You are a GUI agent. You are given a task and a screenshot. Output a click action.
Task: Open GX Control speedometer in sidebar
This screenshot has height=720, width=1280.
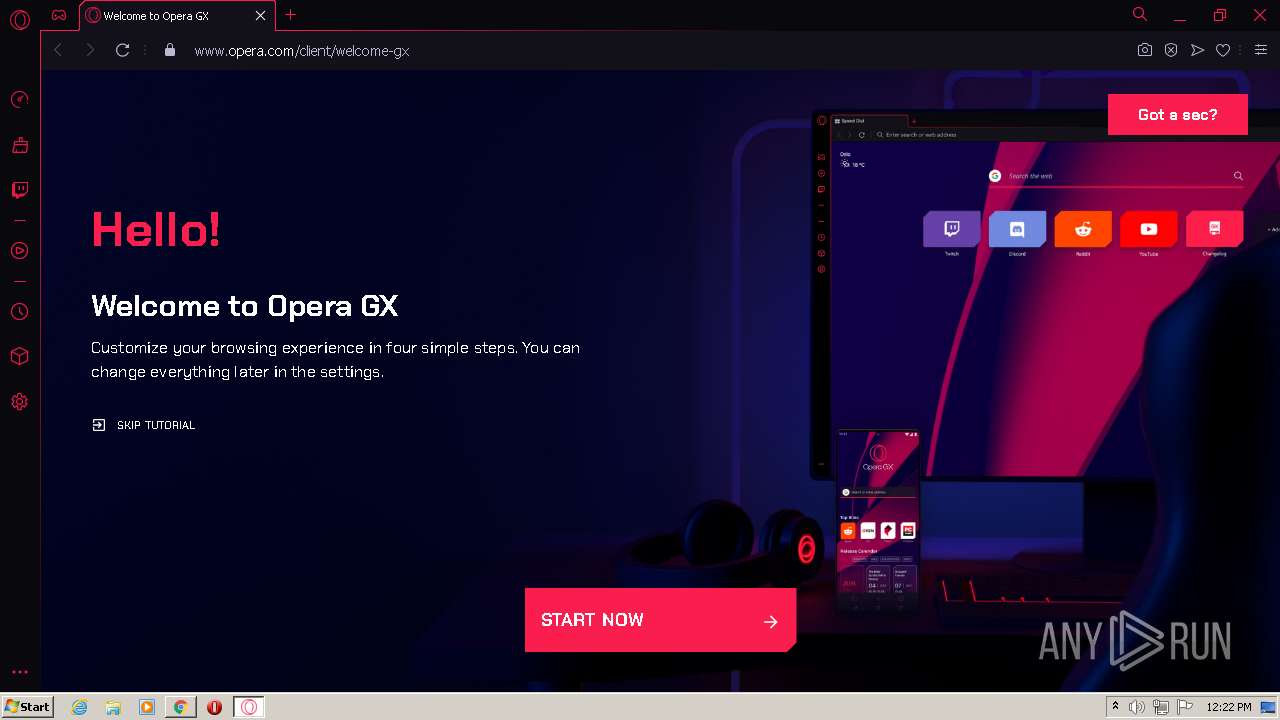coord(19,99)
